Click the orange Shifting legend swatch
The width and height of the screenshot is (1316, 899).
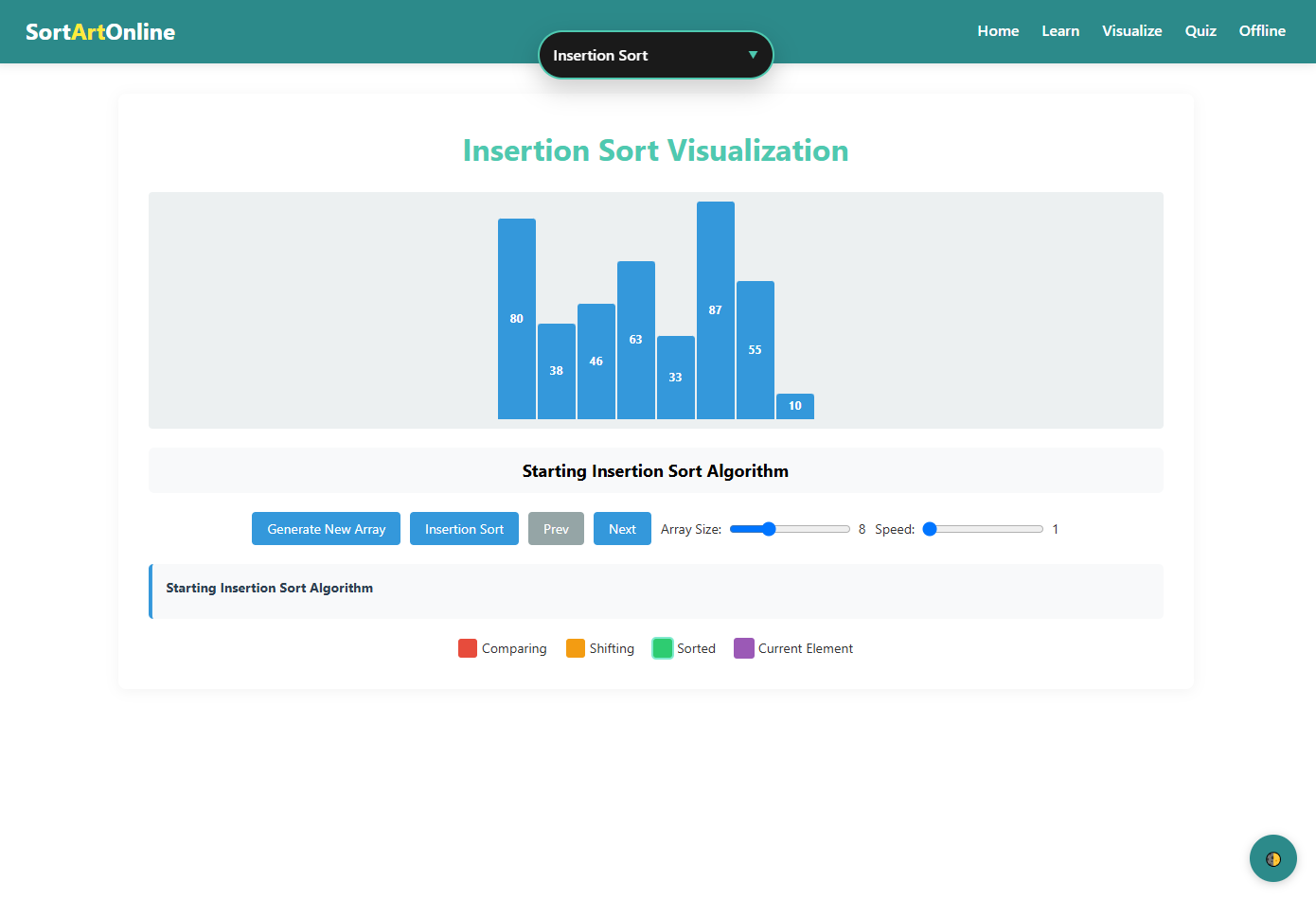click(576, 648)
